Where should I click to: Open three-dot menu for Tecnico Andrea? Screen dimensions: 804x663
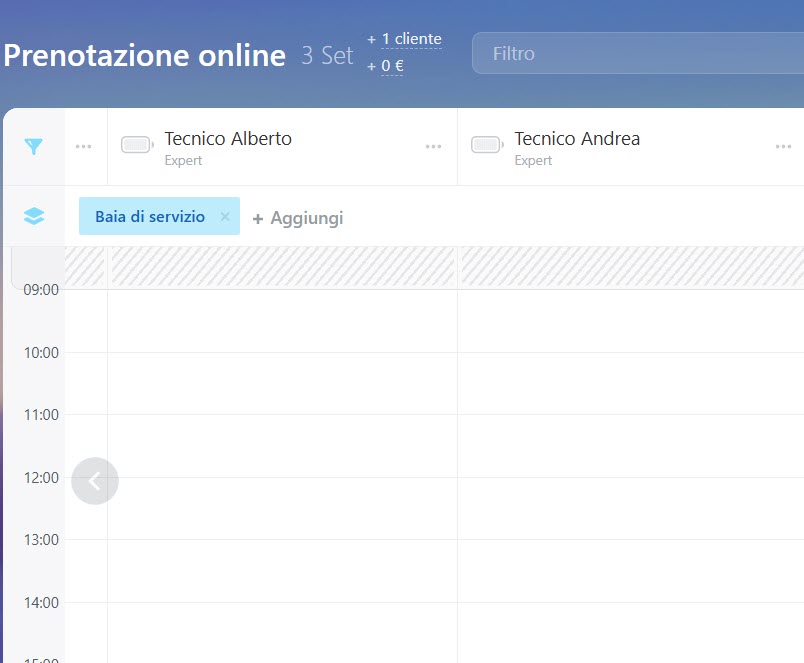point(783,147)
